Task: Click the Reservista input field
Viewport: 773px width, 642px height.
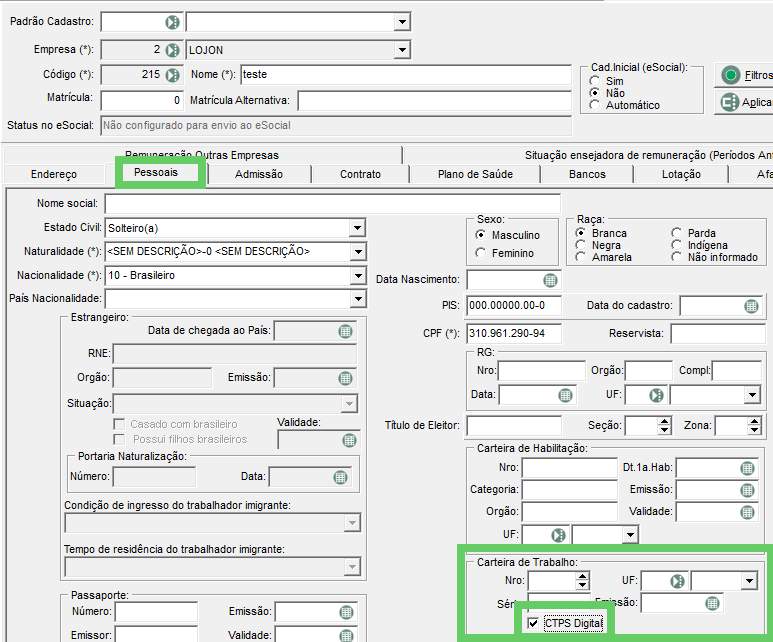Action: tap(718, 334)
